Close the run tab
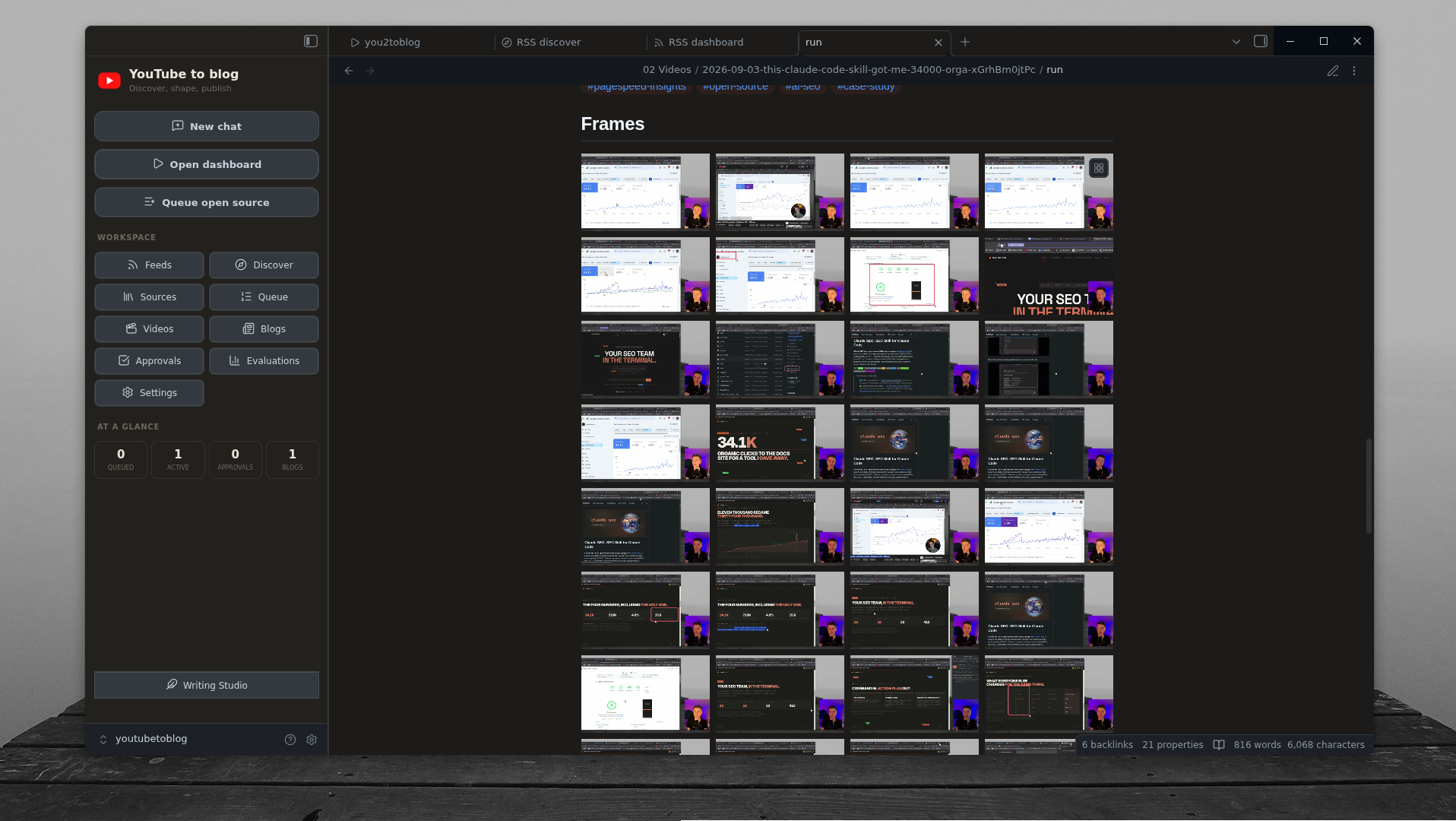The width and height of the screenshot is (1456, 821). 938,43
